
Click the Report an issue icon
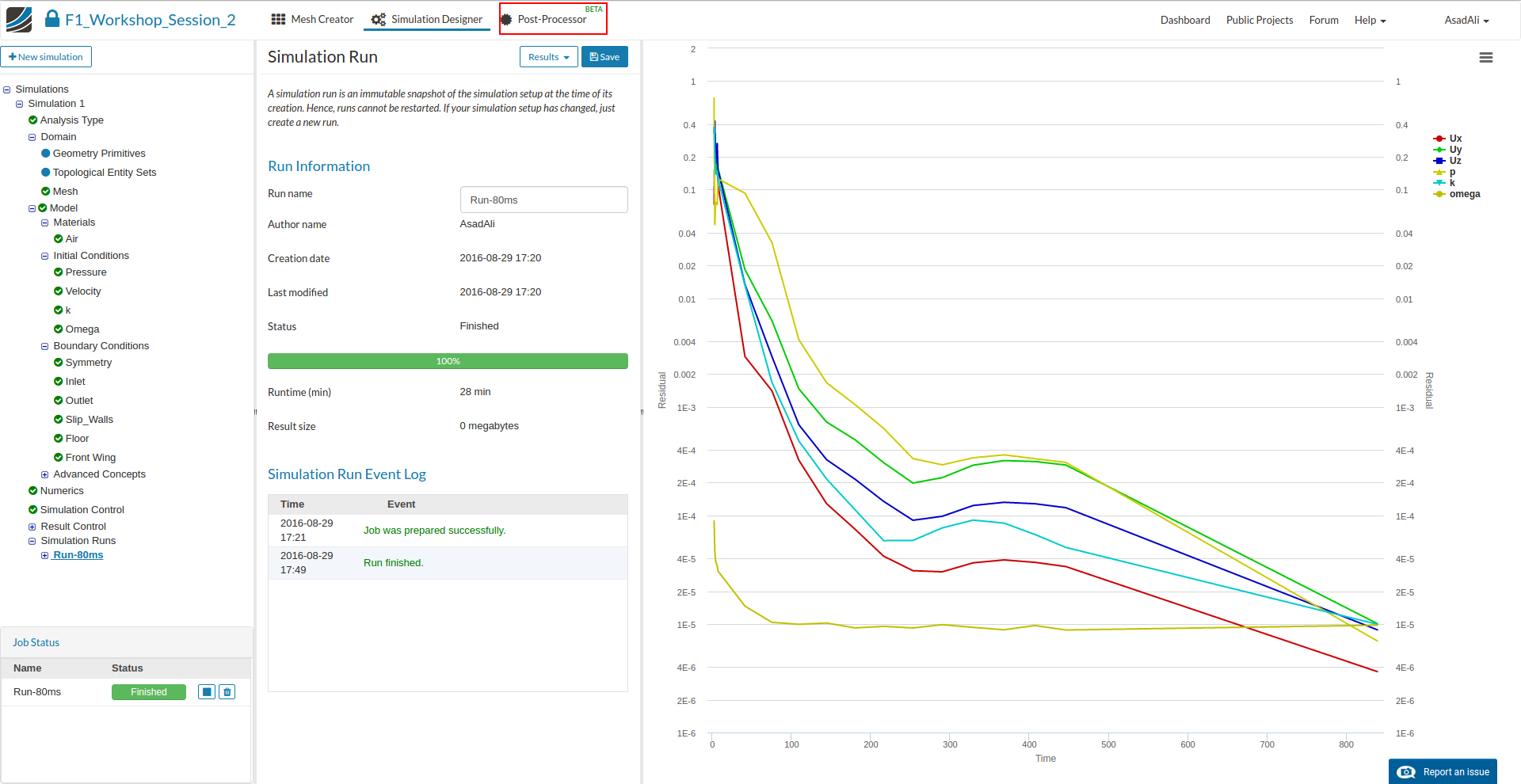click(x=1406, y=772)
